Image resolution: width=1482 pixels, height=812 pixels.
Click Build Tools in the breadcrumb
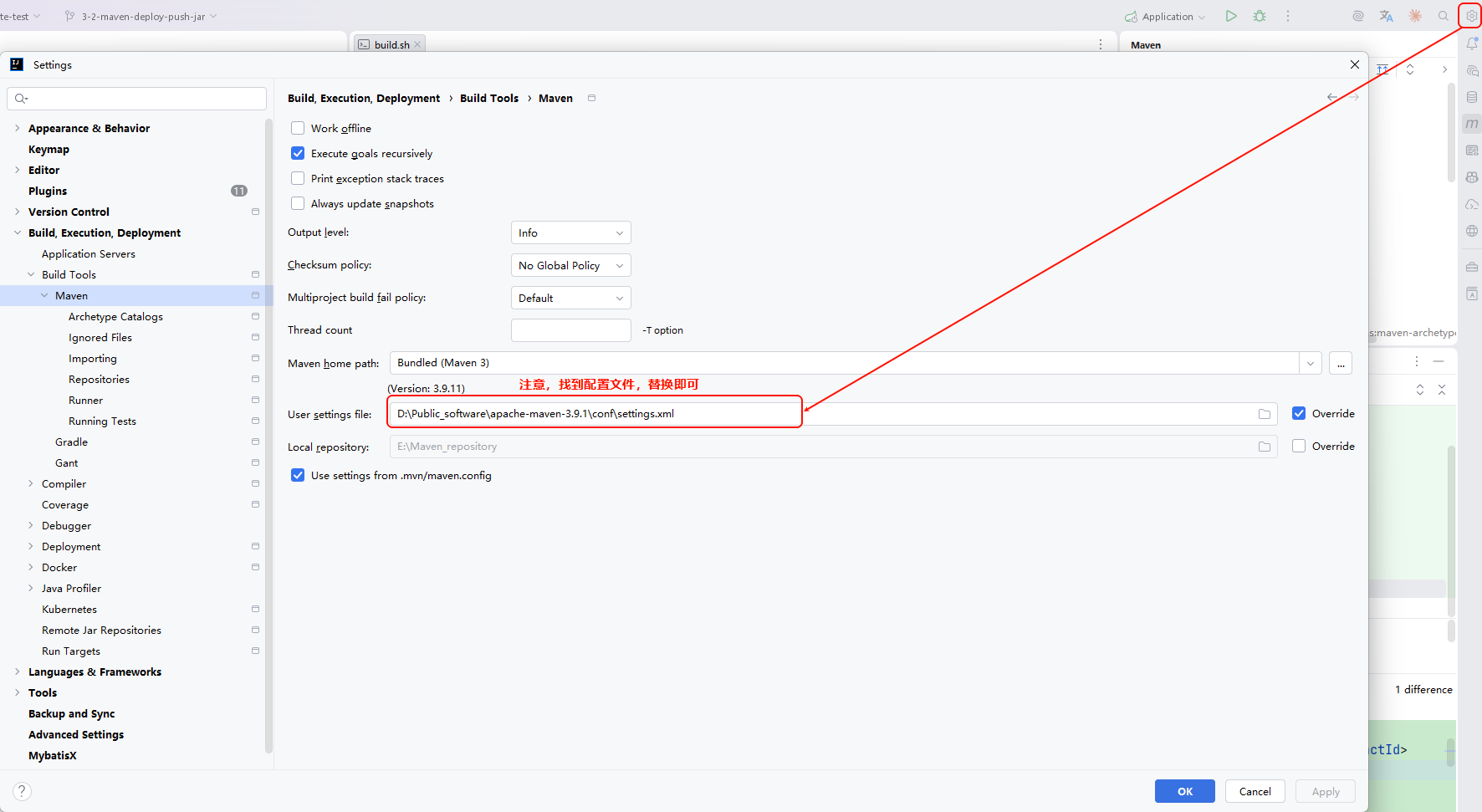[x=489, y=98]
